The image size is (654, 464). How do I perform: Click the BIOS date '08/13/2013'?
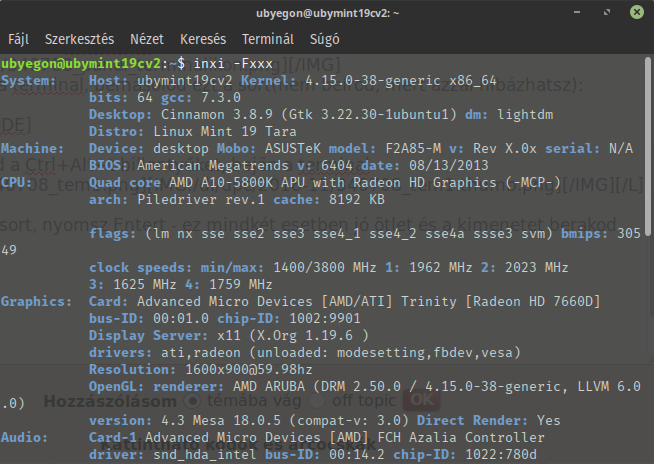coord(448,166)
